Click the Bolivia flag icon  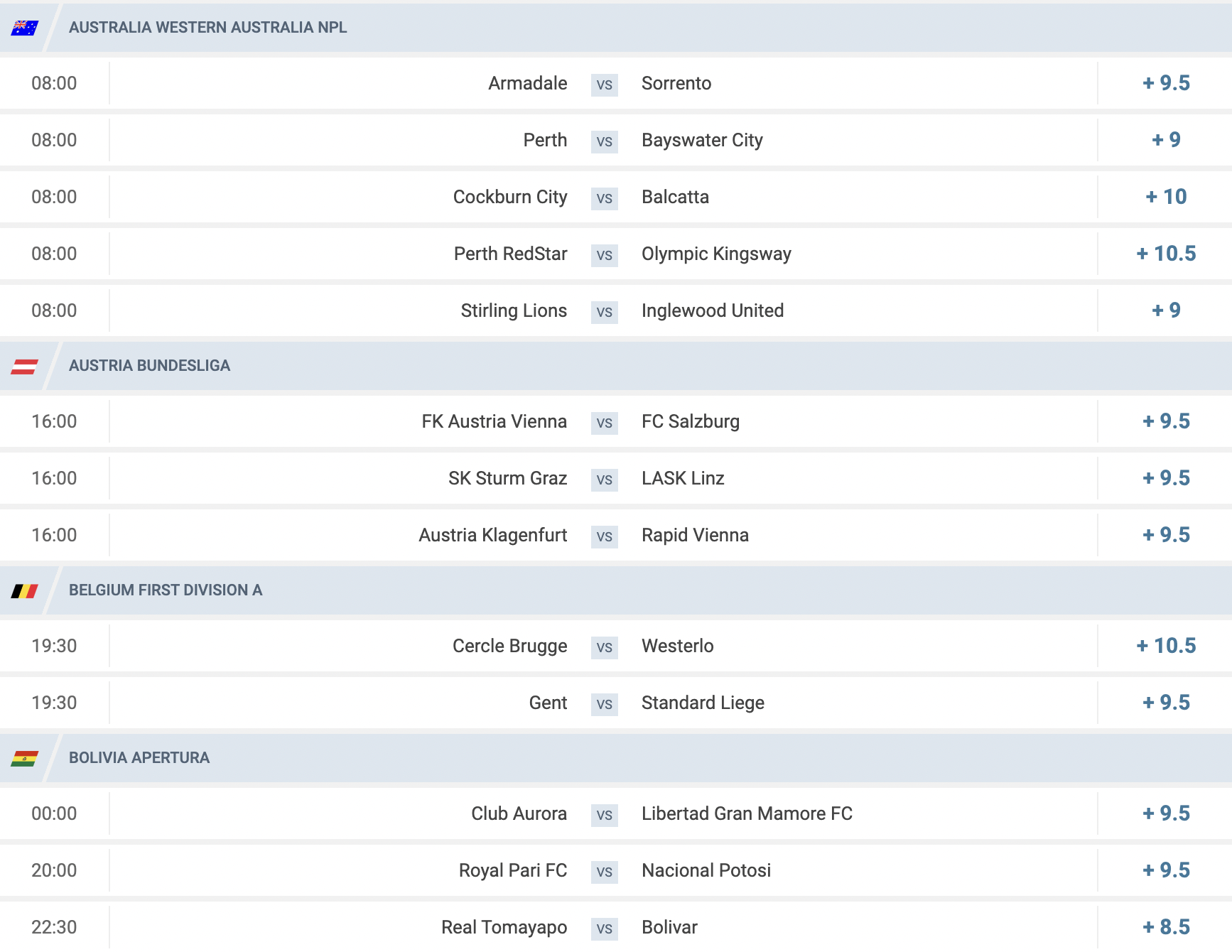25,758
